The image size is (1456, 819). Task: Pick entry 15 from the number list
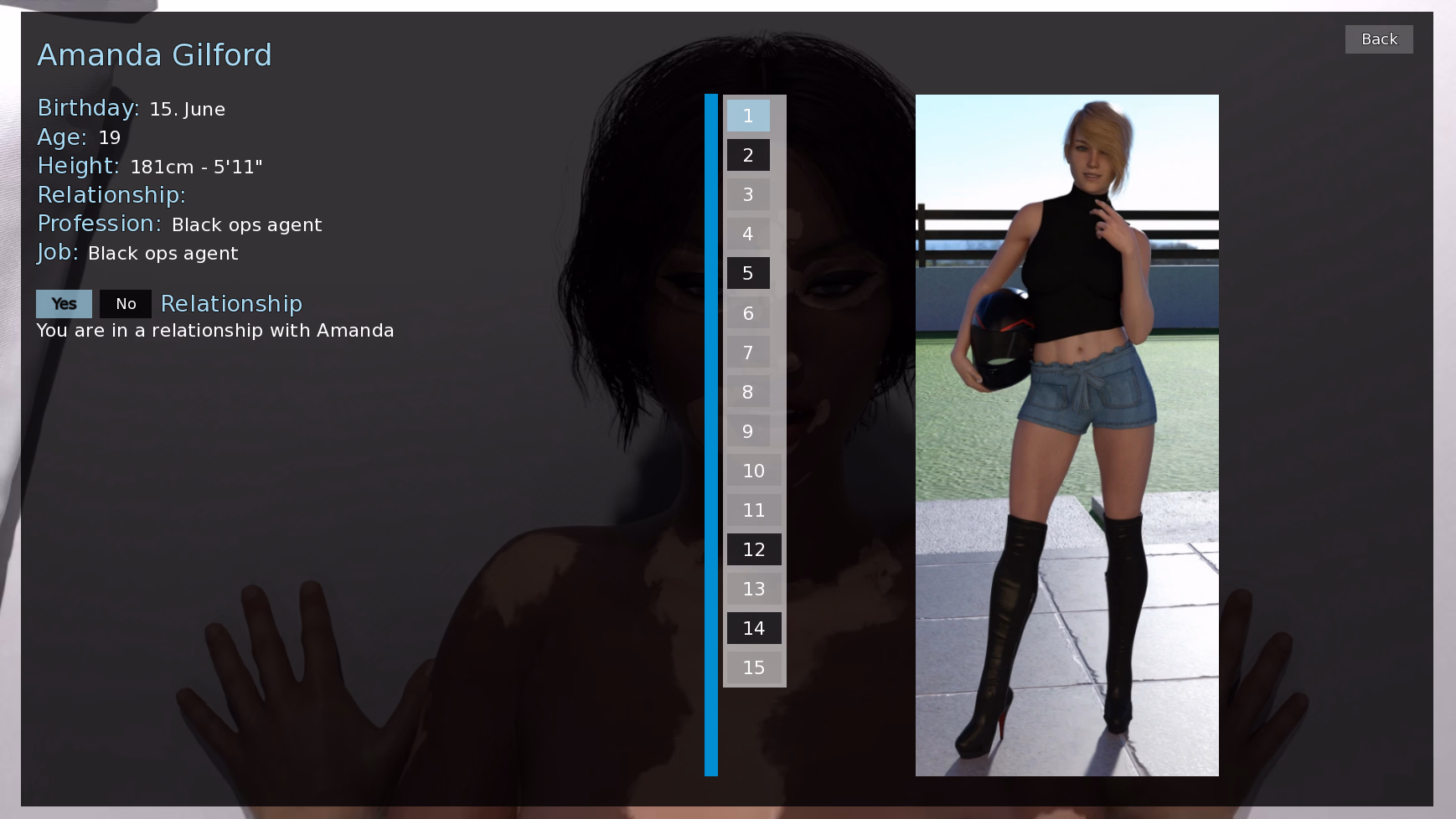point(754,667)
